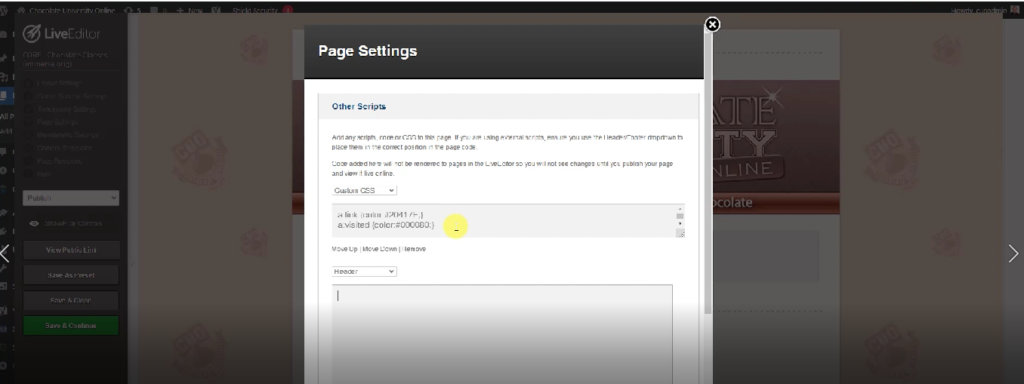
Task: Click the Move Down link
Action: tap(379, 249)
